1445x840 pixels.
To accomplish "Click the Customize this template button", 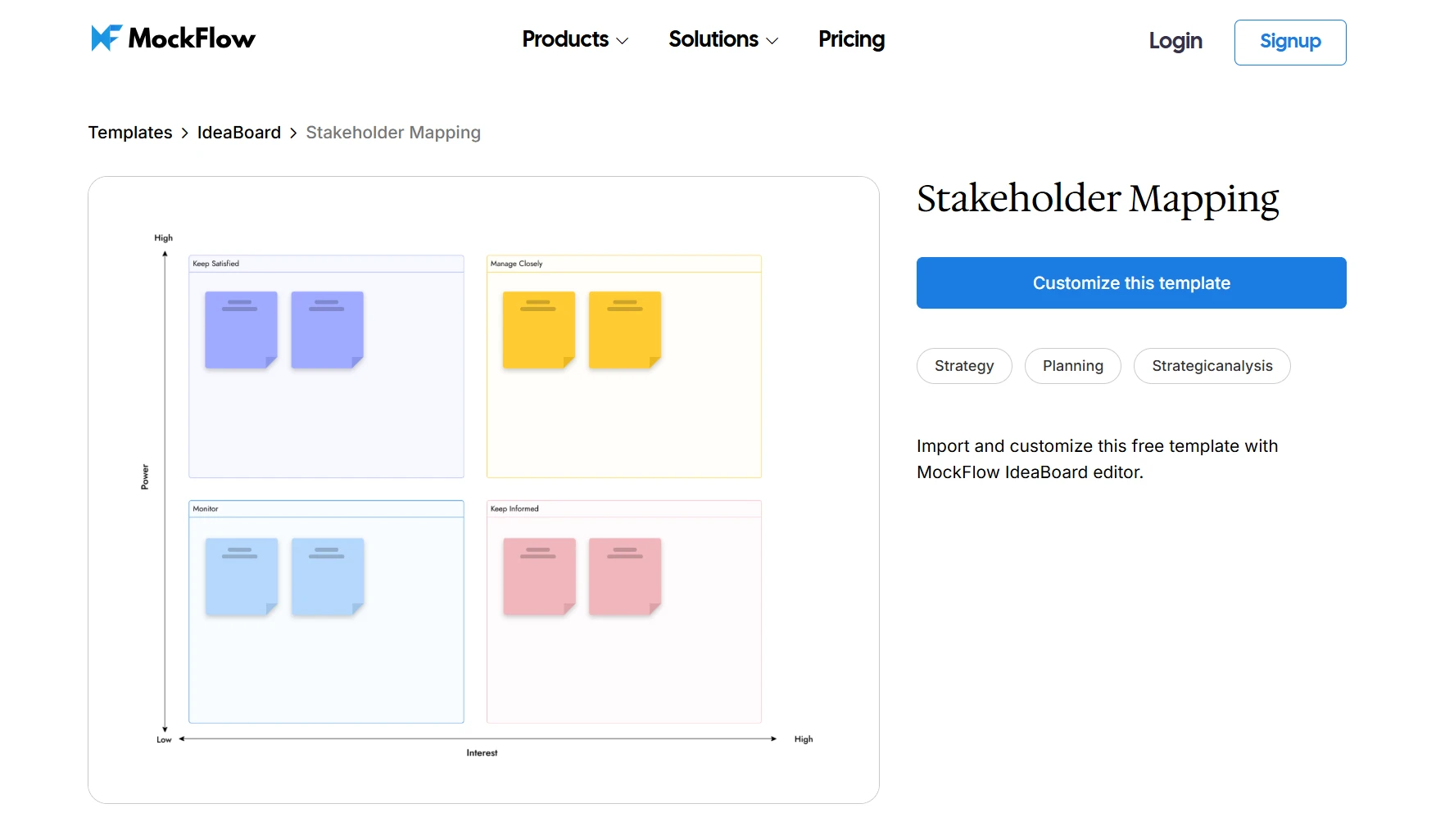I will click(1130, 282).
